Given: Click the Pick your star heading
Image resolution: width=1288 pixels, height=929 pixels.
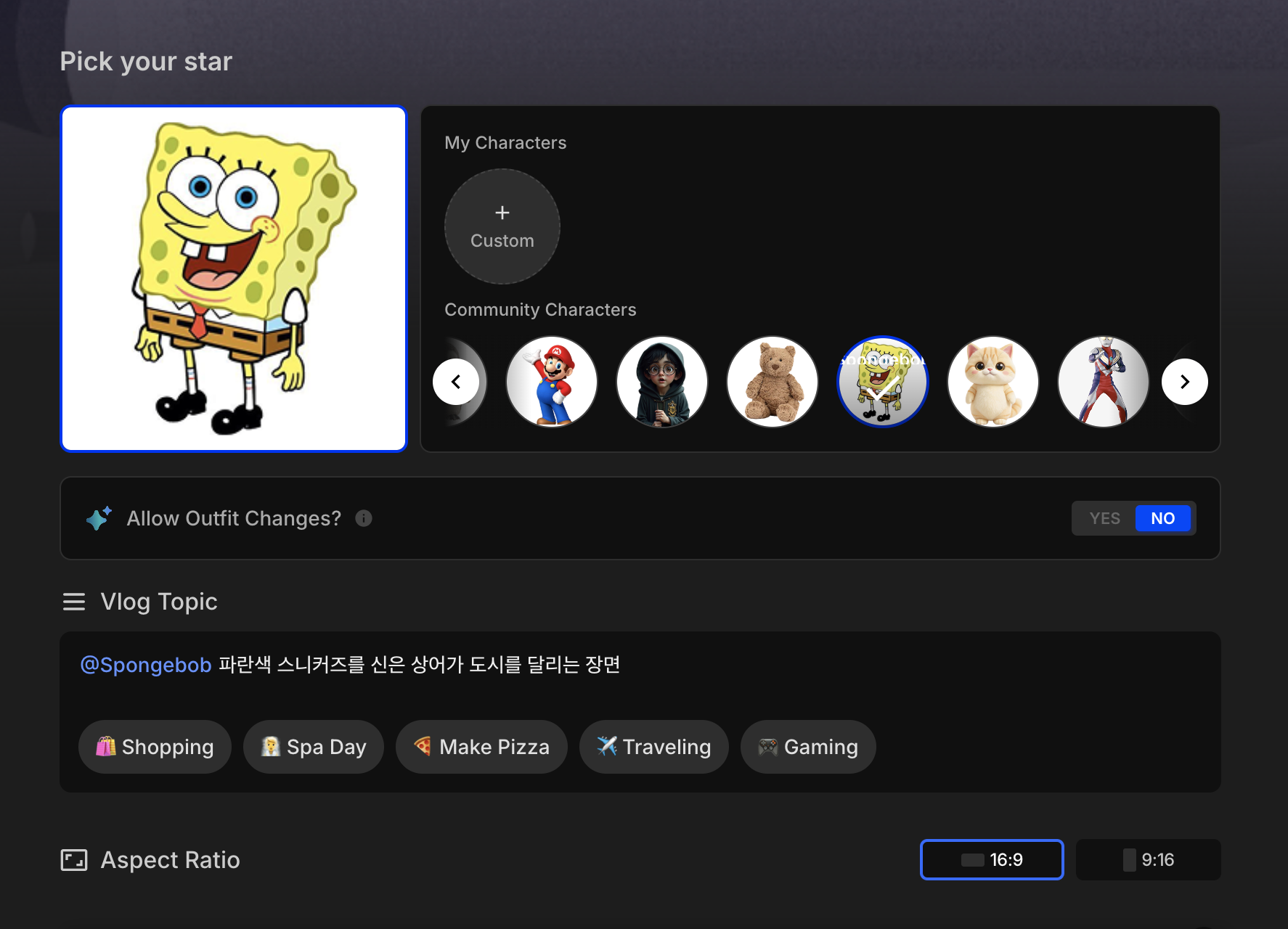Looking at the screenshot, I should click(x=146, y=62).
